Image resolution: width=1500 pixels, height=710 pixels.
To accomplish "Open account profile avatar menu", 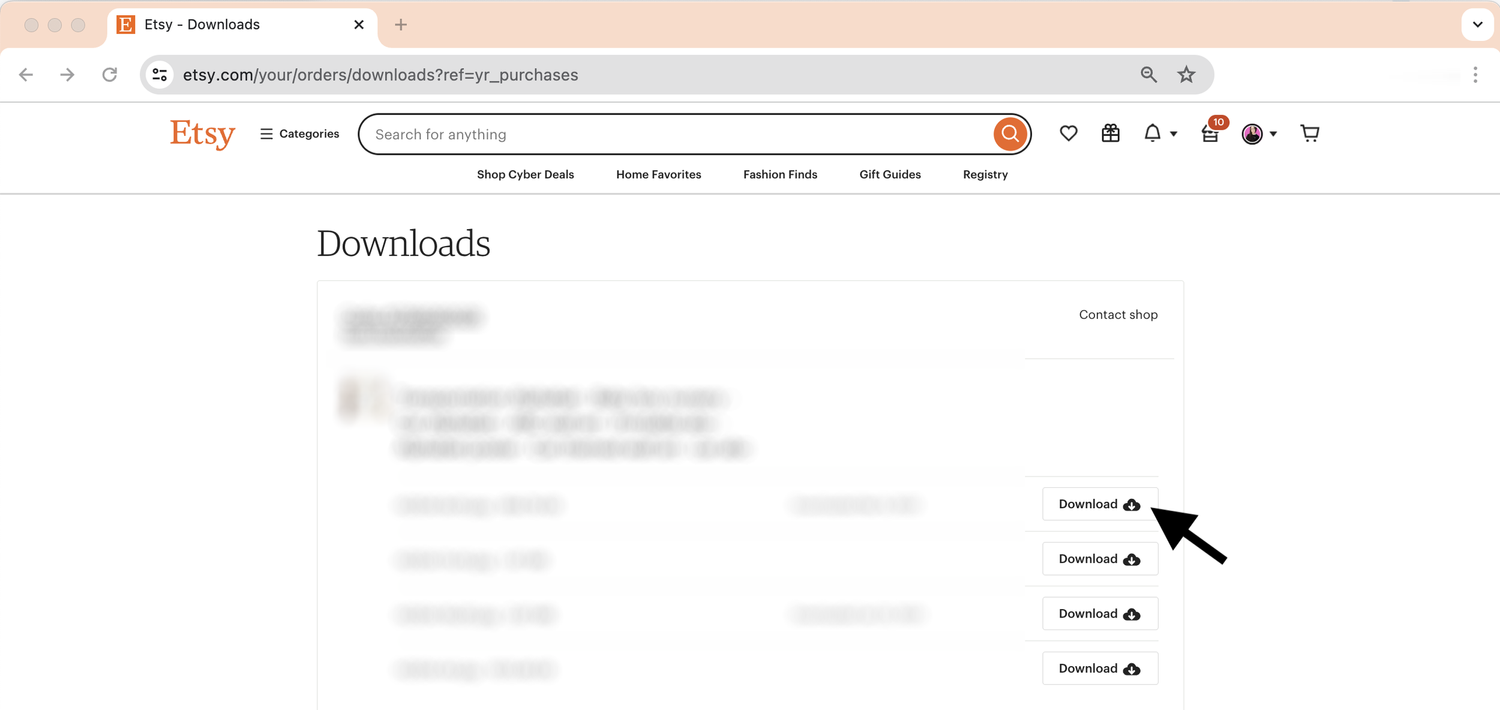I will pos(1259,134).
